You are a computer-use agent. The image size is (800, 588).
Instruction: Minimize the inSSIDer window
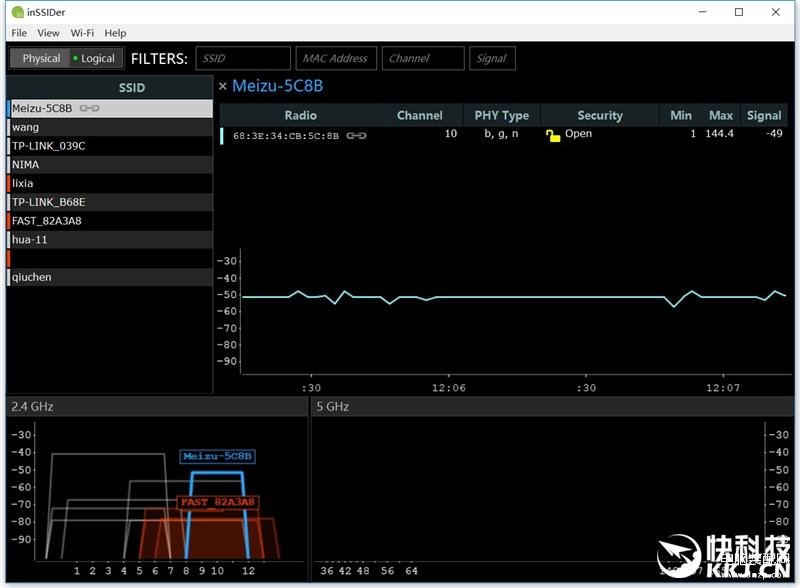coord(703,12)
